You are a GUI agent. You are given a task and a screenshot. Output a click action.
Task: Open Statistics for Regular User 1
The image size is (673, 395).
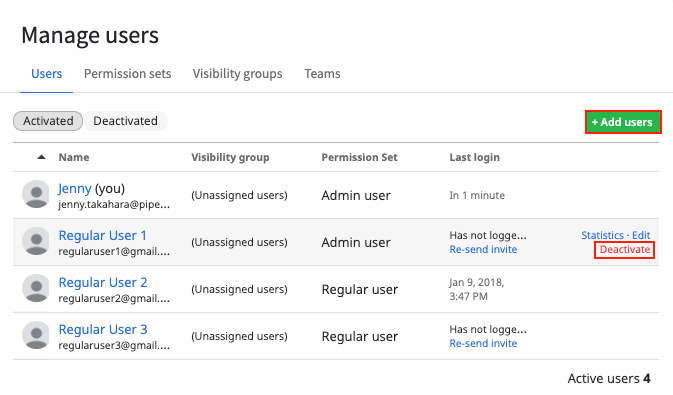[x=602, y=235]
